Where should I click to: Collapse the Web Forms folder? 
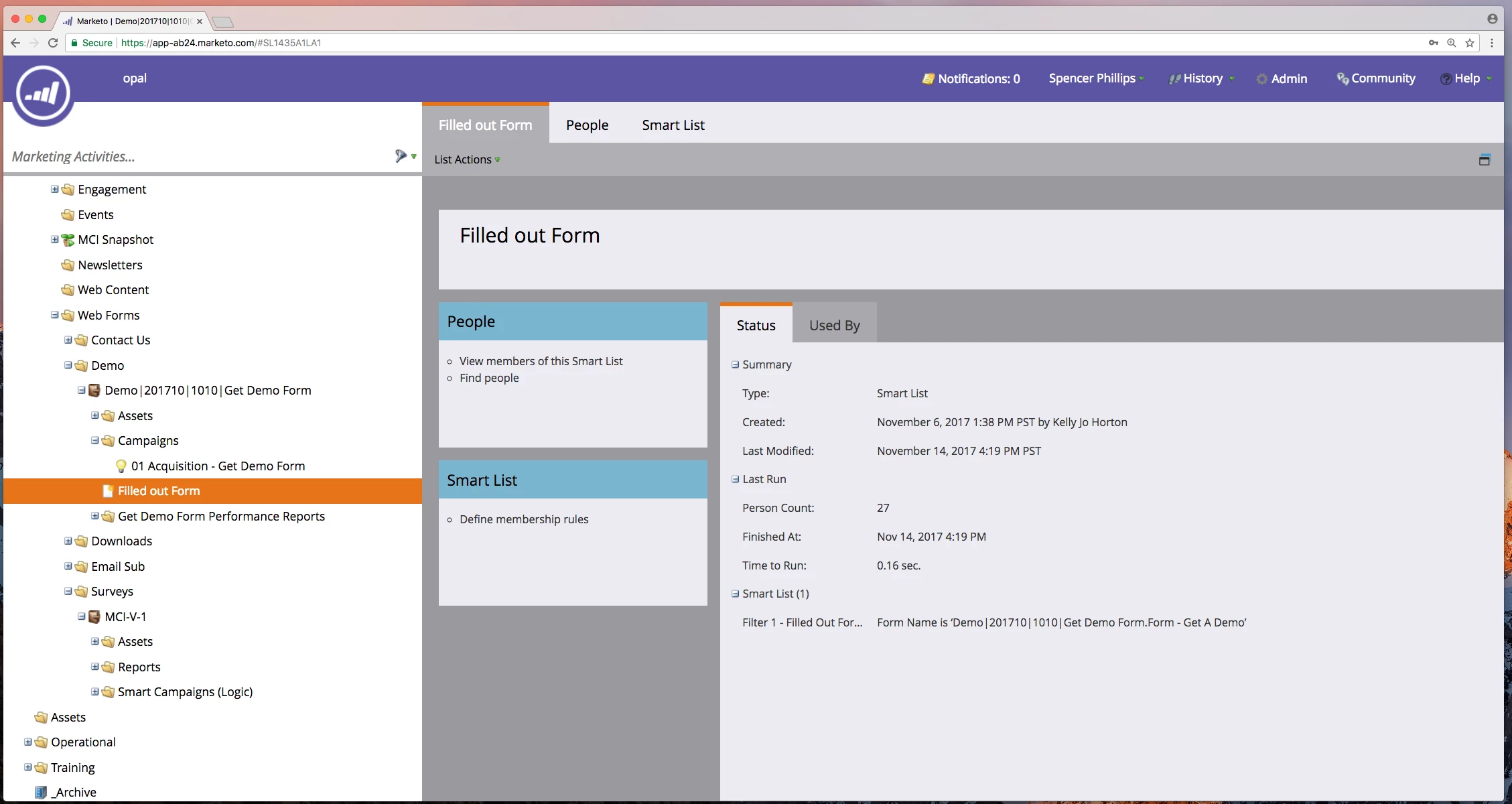tap(54, 315)
